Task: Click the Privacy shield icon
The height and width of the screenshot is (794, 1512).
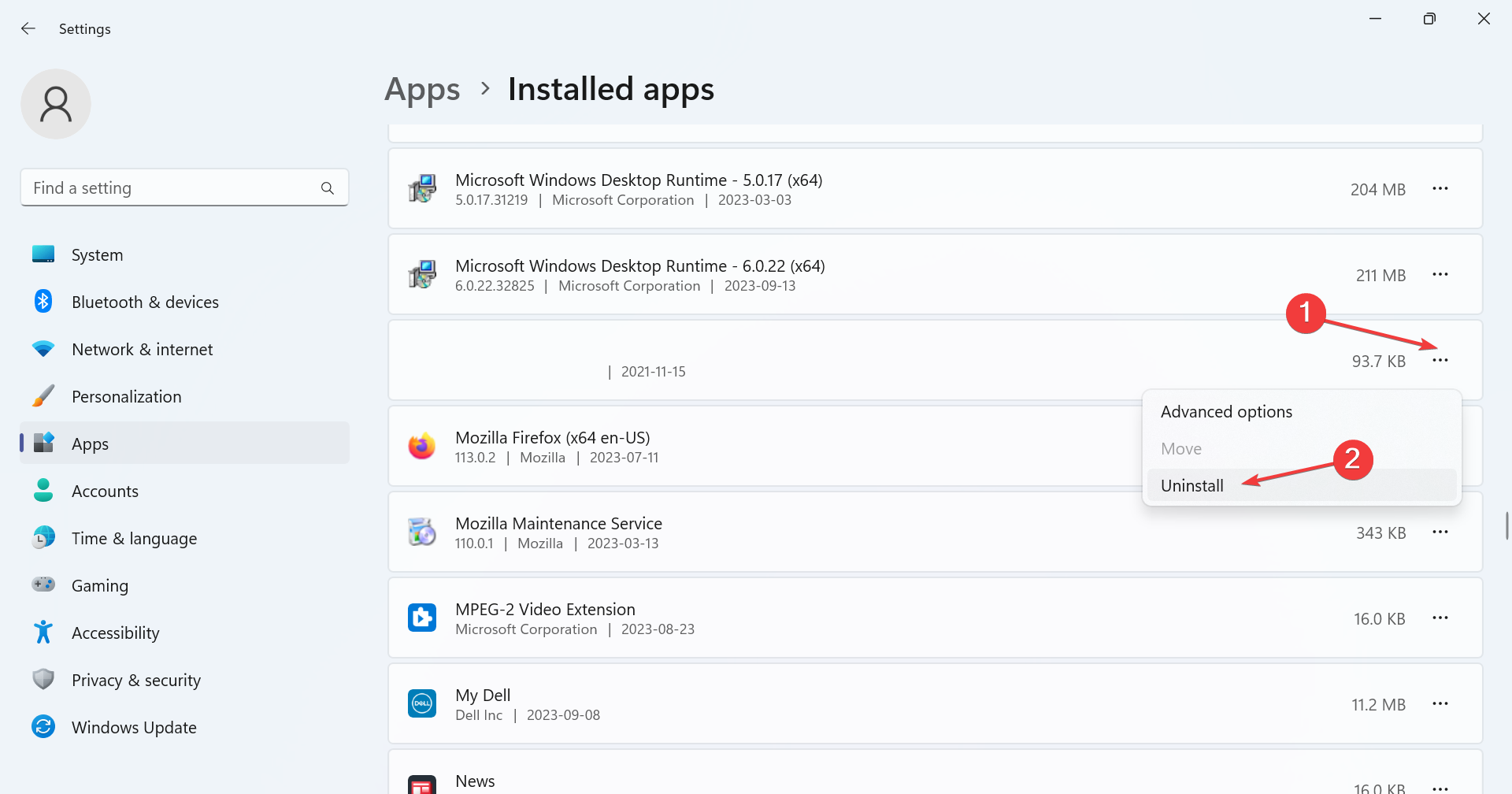Action: tap(43, 679)
